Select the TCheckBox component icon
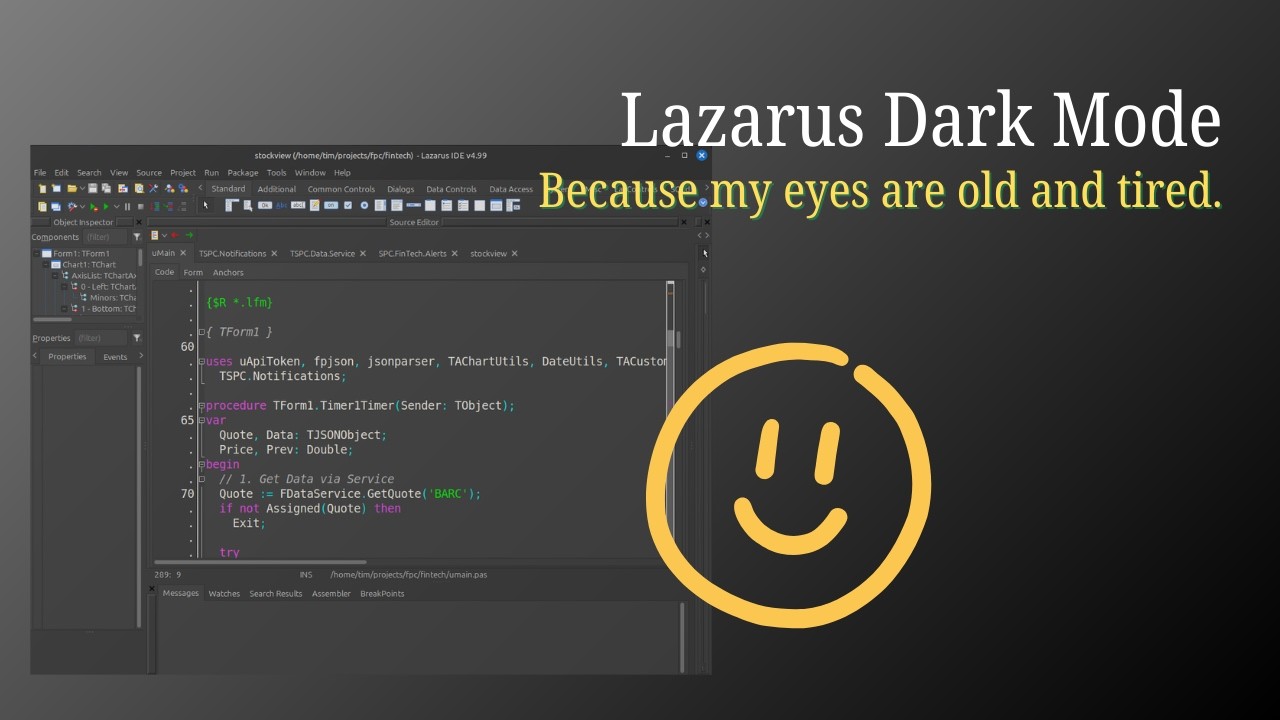Screen dimensions: 1280x720 tap(348, 205)
